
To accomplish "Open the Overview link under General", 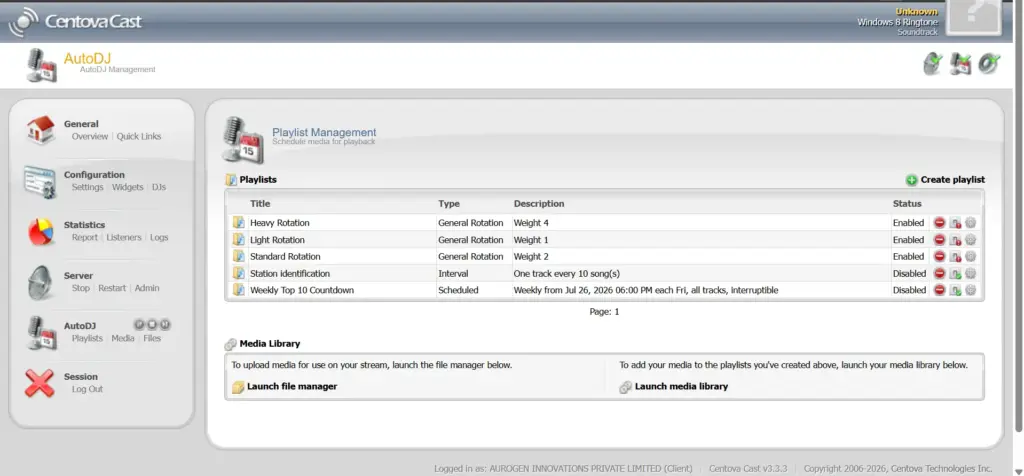I will (x=90, y=136).
